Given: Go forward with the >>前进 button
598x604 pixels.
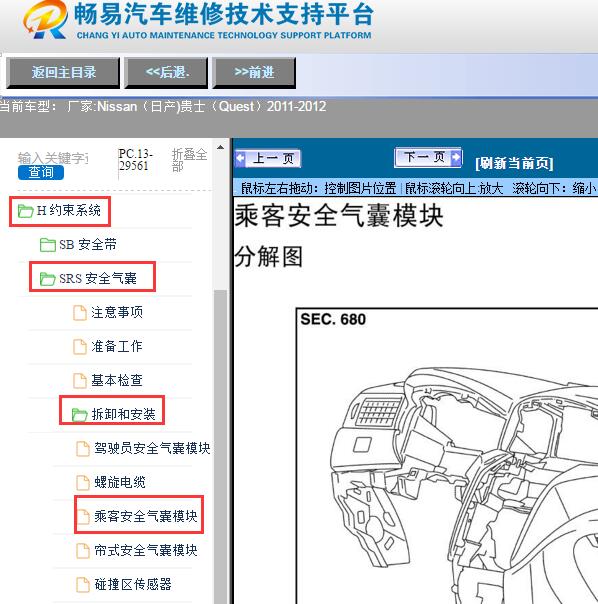Looking at the screenshot, I should click(x=254, y=72).
